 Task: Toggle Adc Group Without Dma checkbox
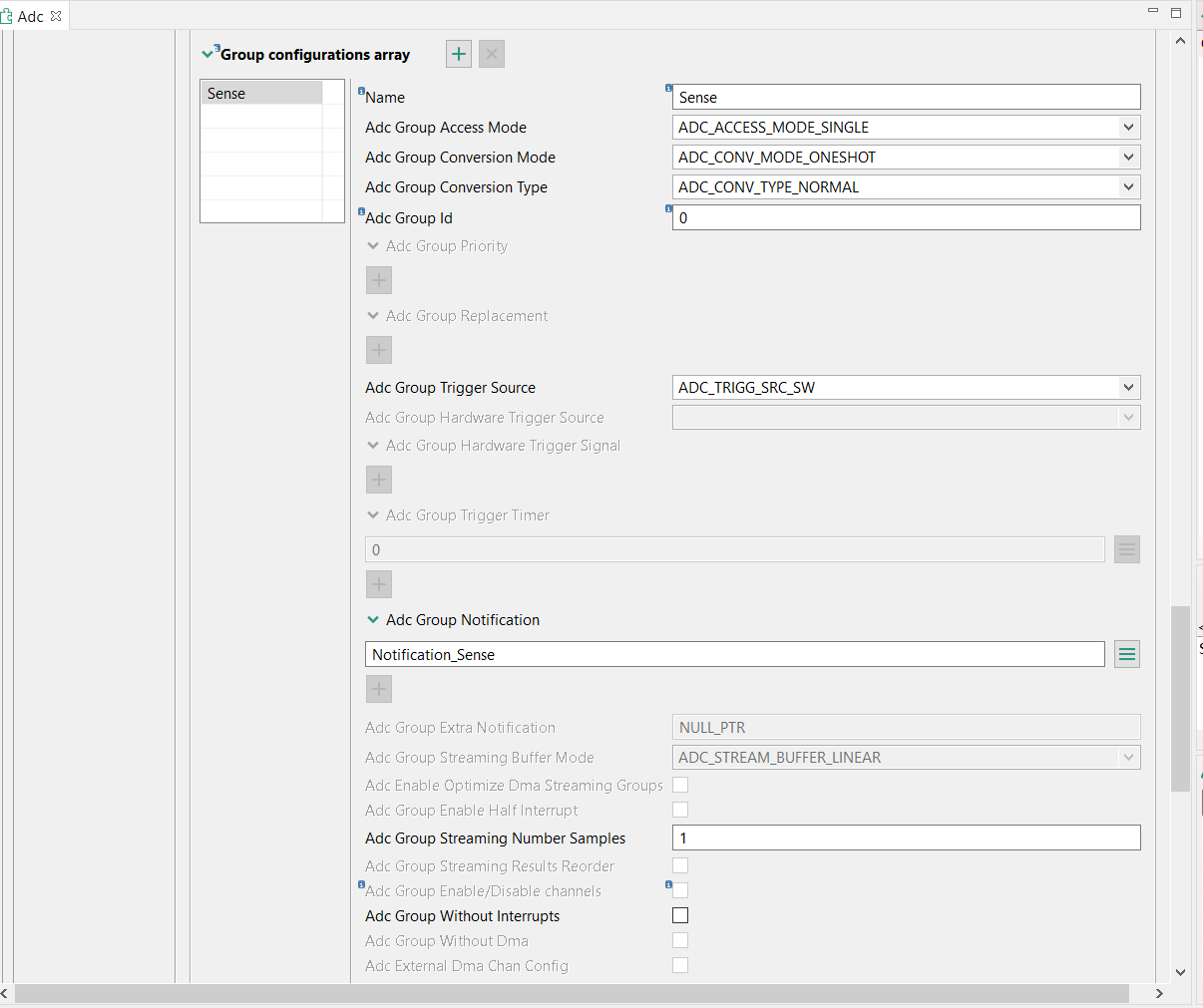click(680, 940)
